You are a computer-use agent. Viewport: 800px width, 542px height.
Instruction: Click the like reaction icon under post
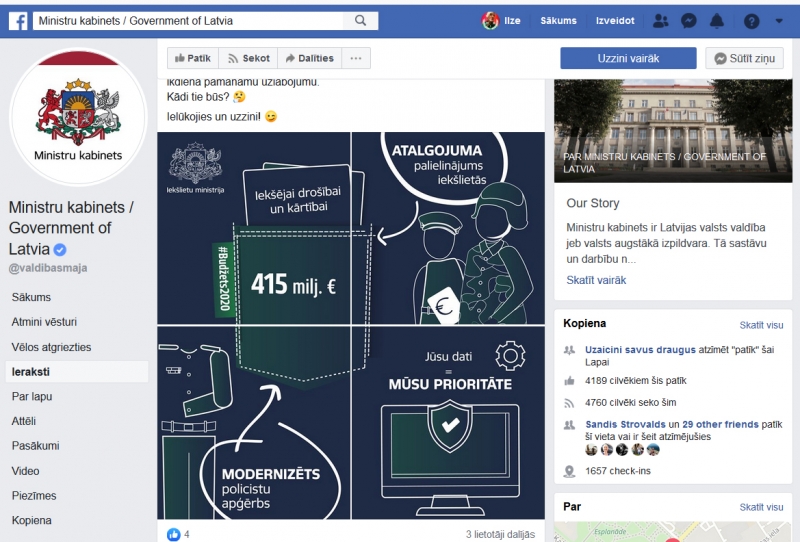(x=173, y=534)
